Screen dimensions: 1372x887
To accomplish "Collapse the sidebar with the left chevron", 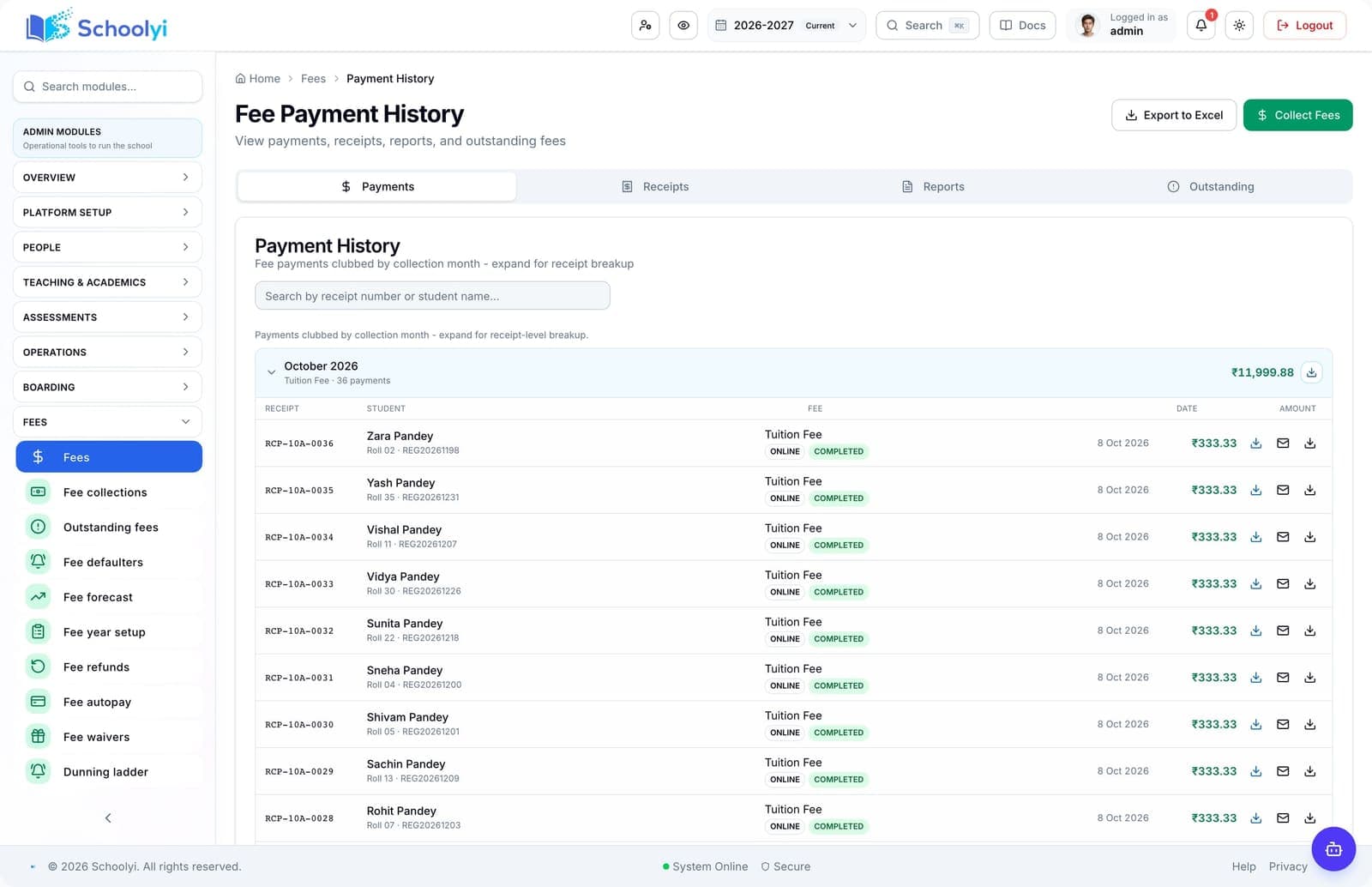I will [x=108, y=818].
